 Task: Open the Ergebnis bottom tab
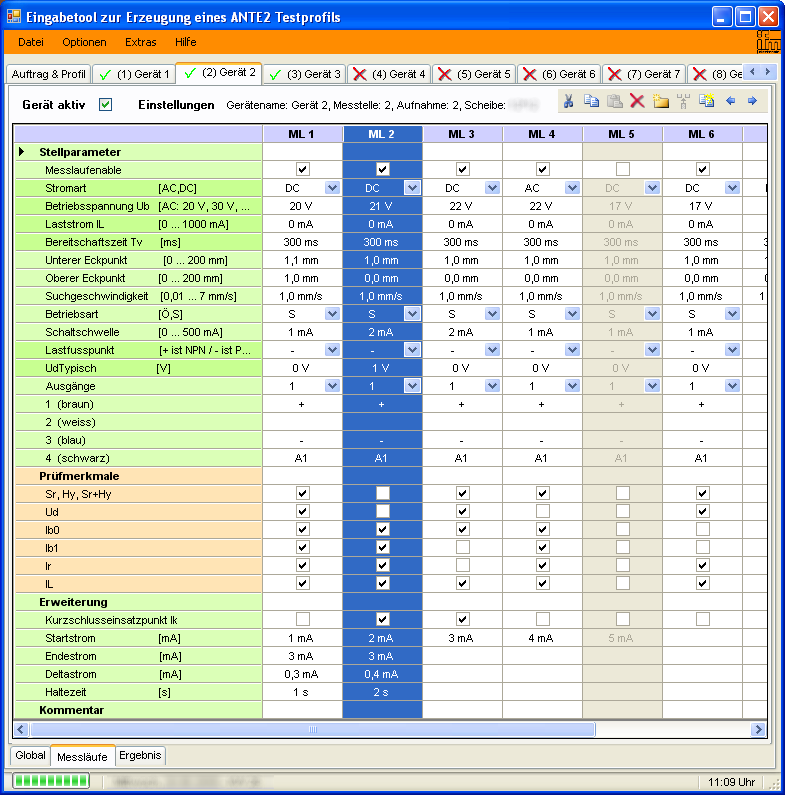pyautogui.click(x=140, y=756)
